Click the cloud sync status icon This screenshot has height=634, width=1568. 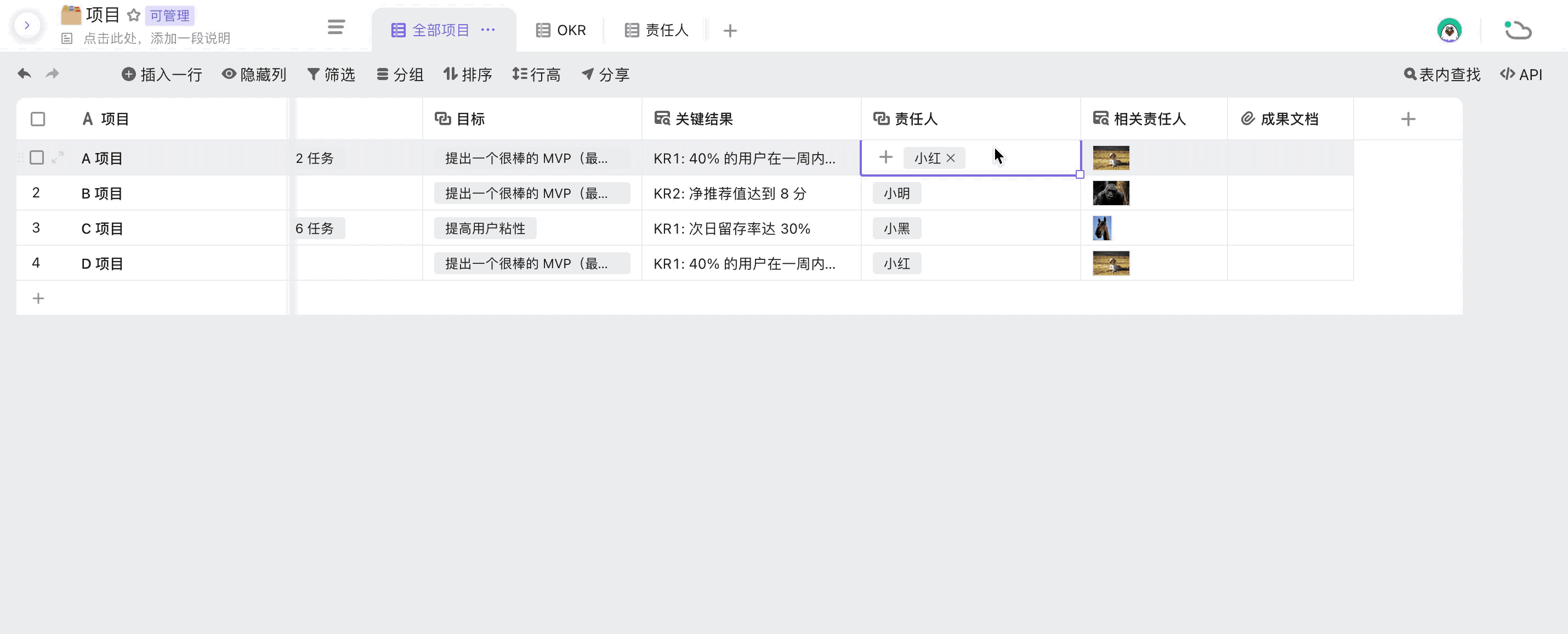pos(1518,30)
